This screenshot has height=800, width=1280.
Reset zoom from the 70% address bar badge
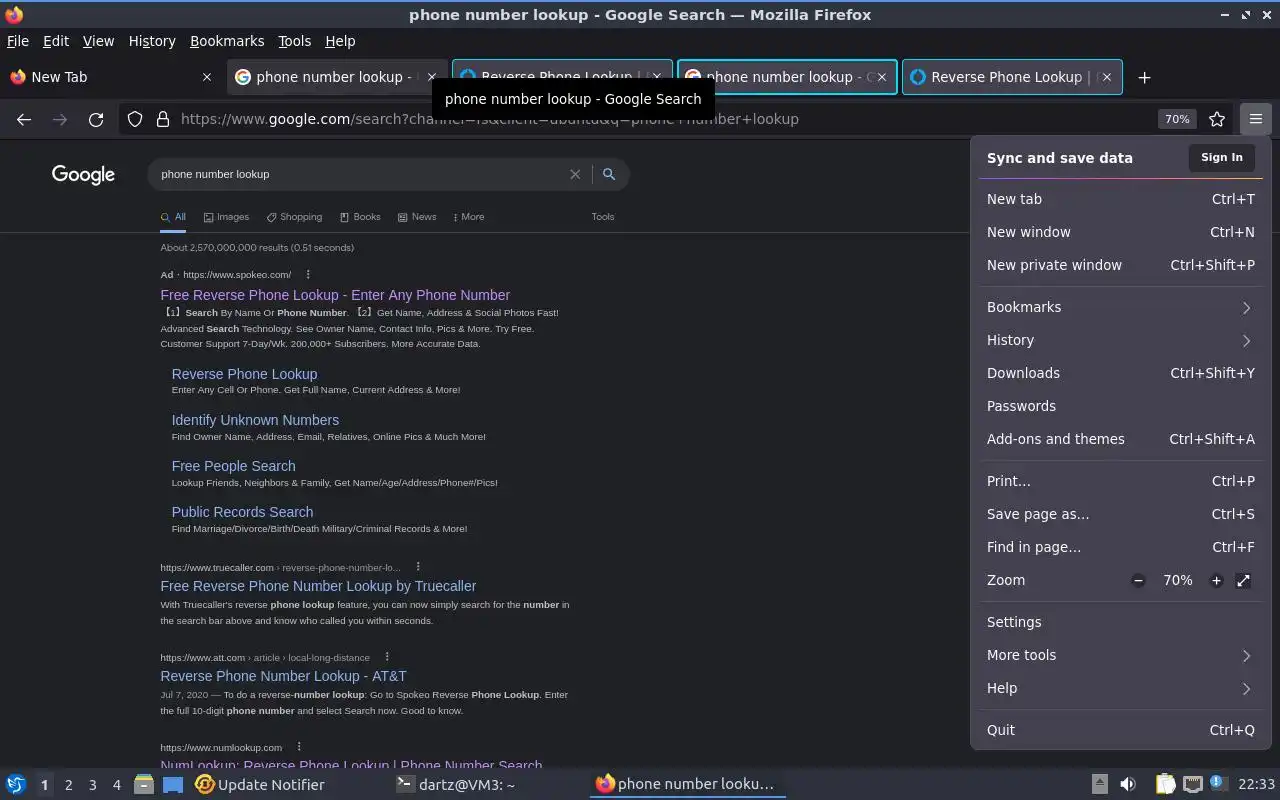[x=1177, y=119]
